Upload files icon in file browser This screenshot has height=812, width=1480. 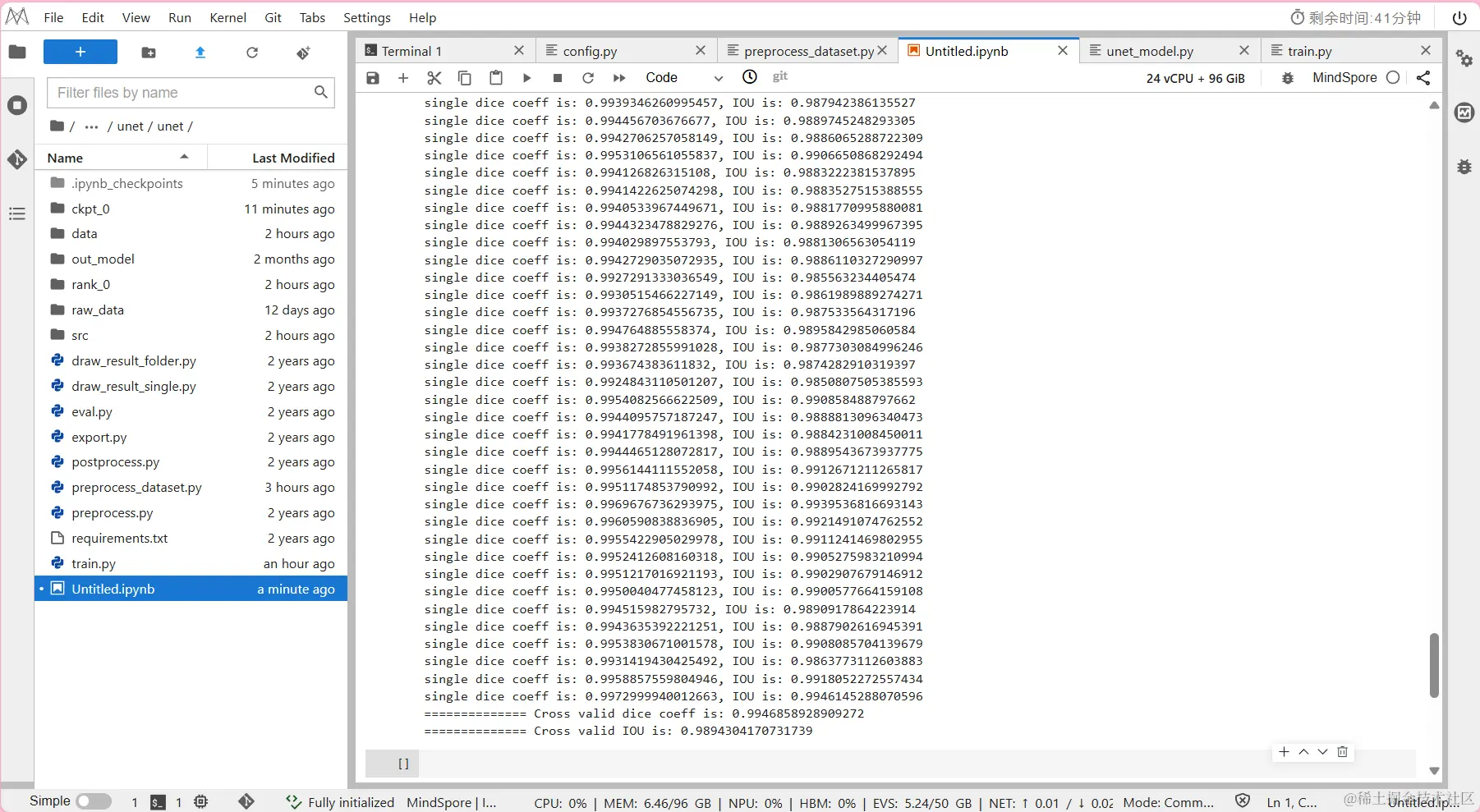[x=200, y=53]
